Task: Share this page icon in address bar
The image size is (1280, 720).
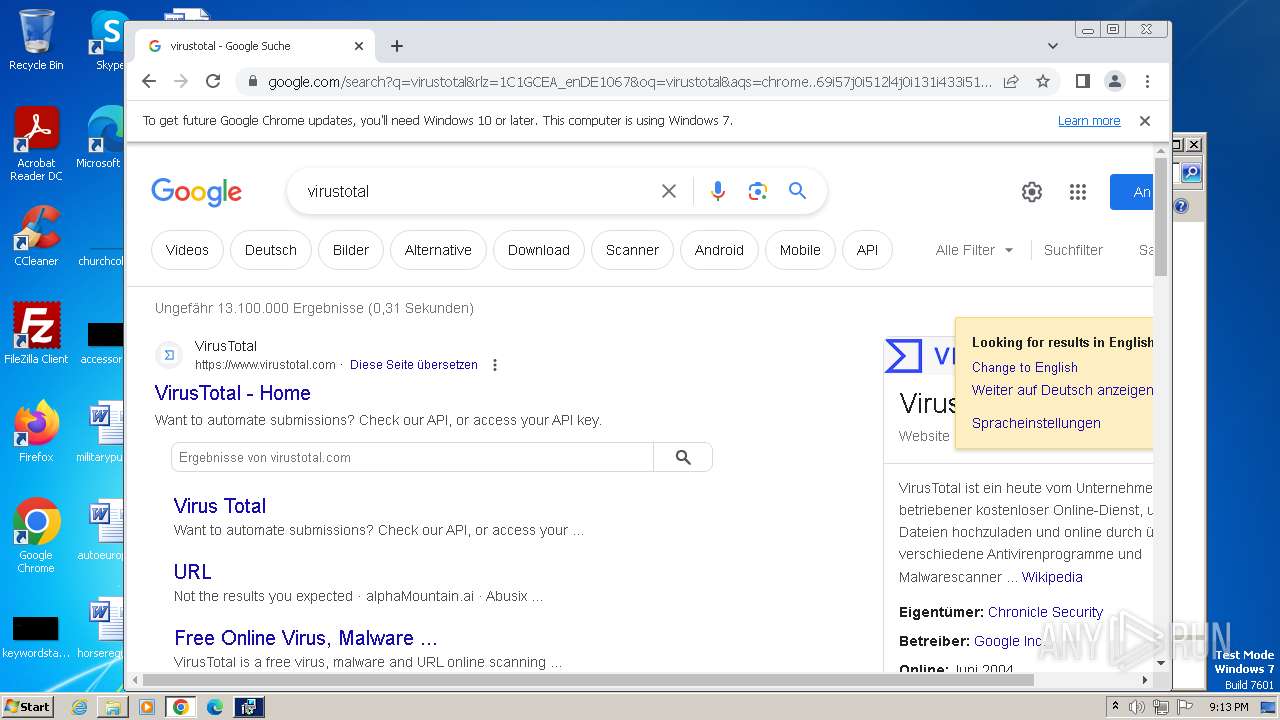Action: [1011, 81]
